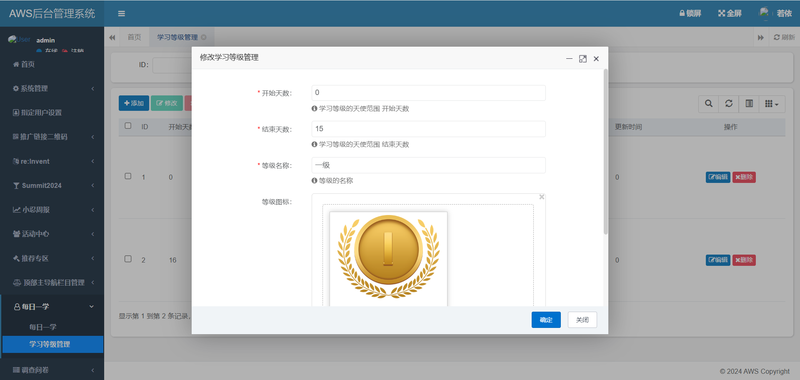Image resolution: width=800 pixels, height=380 pixels.
Task: Click the 结束天数 input field
Action: coord(428,129)
